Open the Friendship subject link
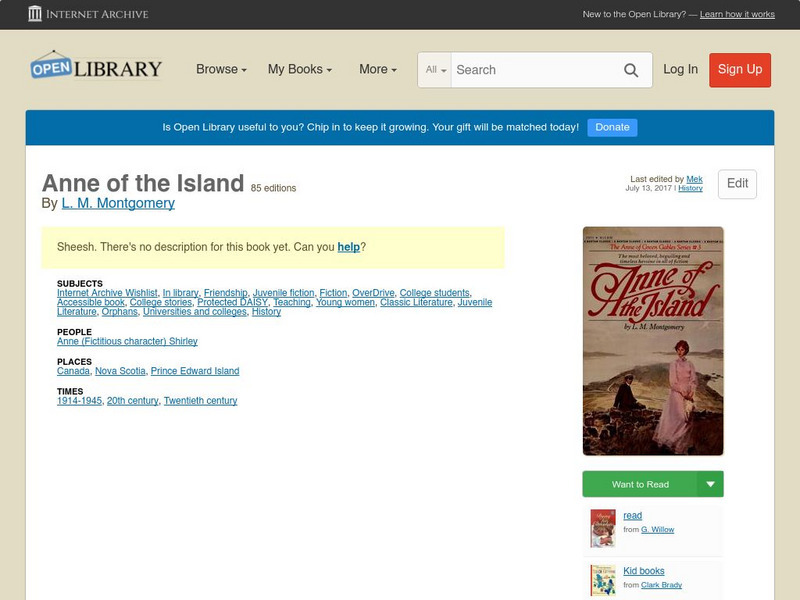This screenshot has width=800, height=600. pos(226,293)
